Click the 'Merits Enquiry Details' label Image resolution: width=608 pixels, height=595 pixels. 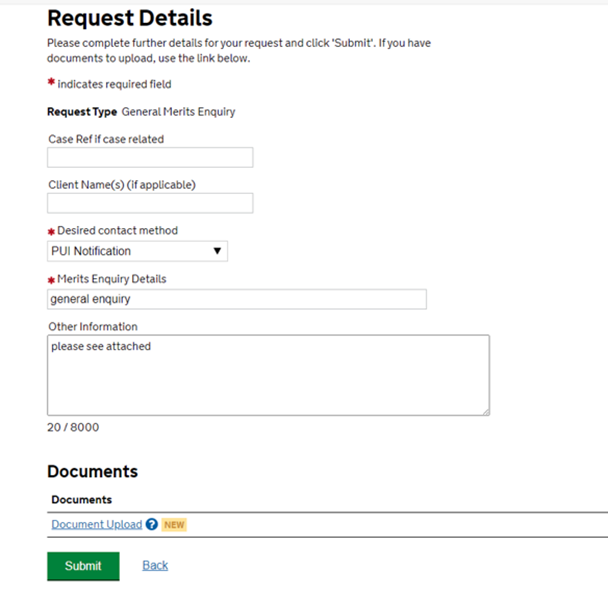tap(112, 279)
